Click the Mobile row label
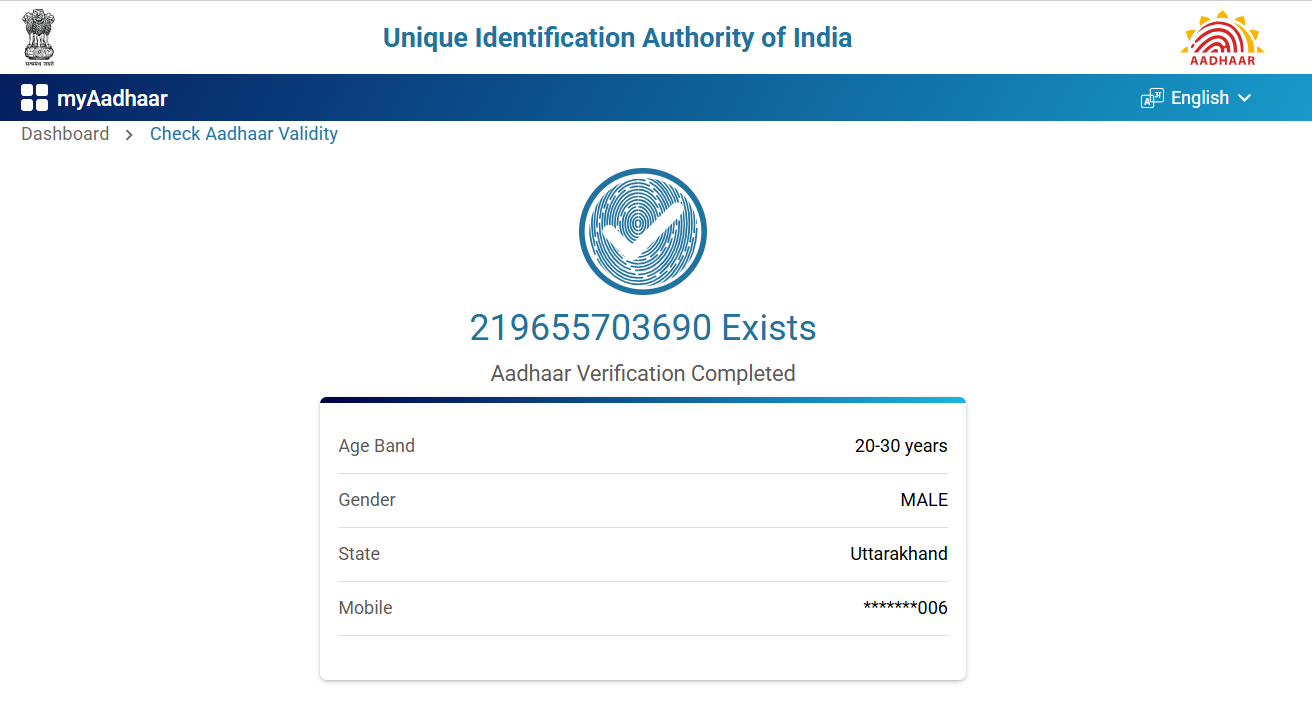This screenshot has width=1312, height=702. [365, 608]
